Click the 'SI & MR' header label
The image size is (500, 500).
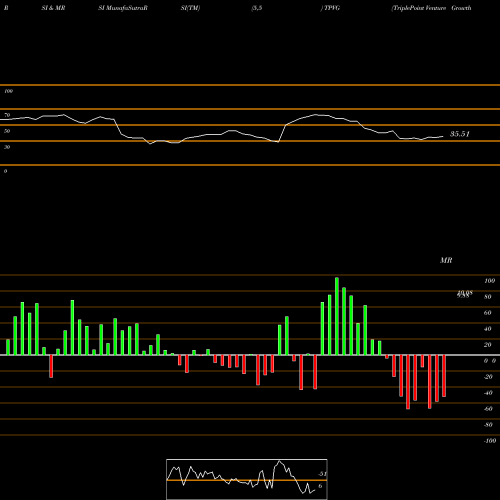(53, 8)
